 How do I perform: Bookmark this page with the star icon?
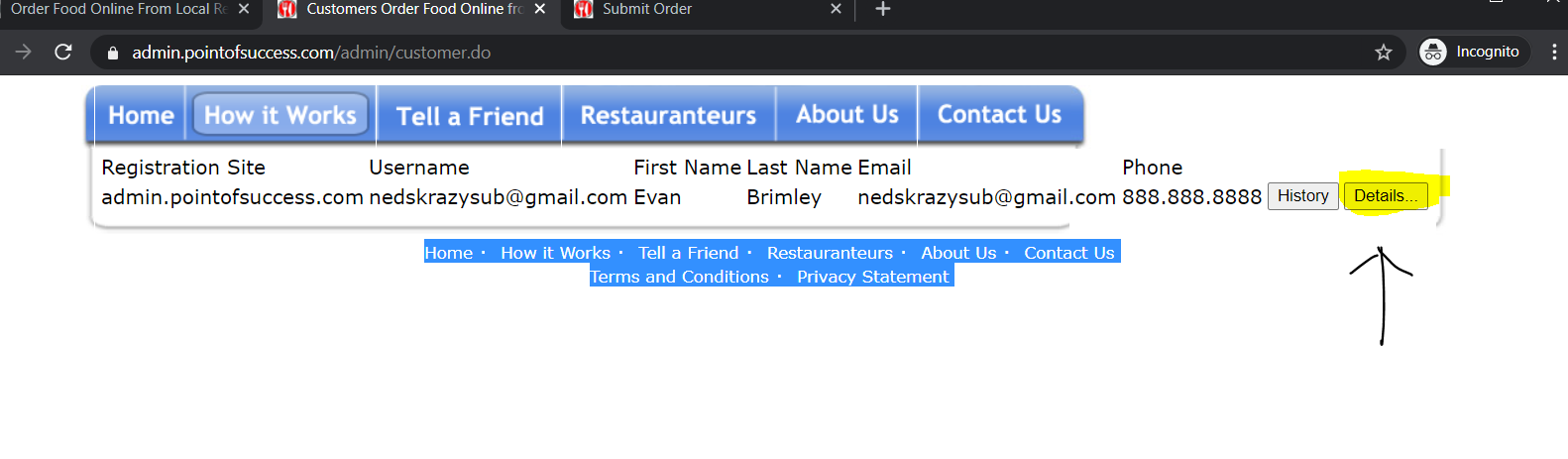[x=1384, y=53]
